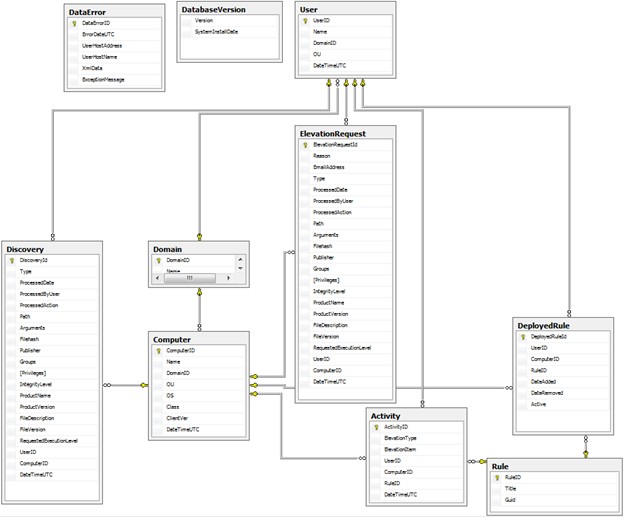624x517 pixels.
Task: Select the Domain table title bar
Action: coord(199,249)
